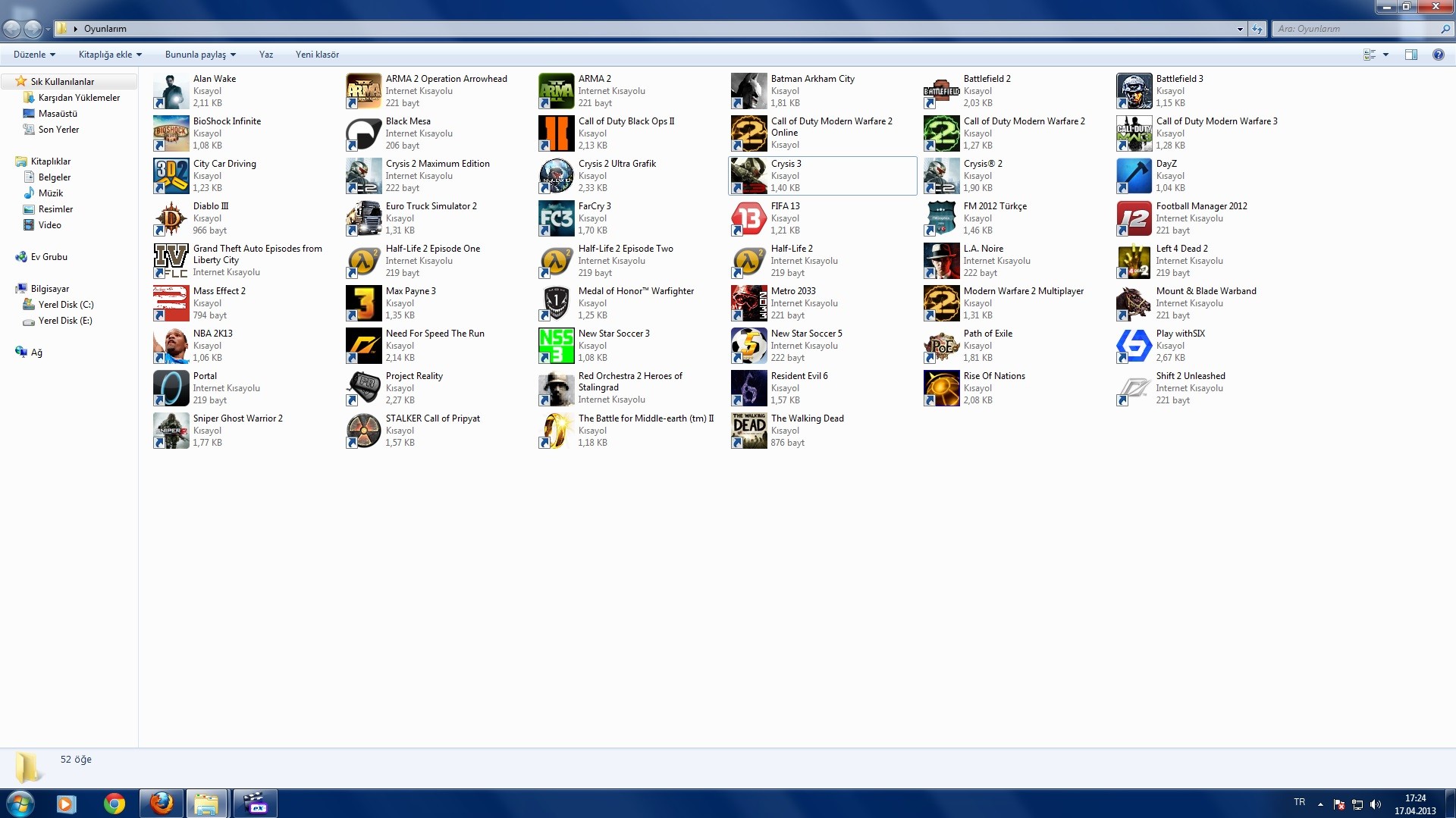
Task: Select the Metro 2033 icon
Action: [749, 303]
